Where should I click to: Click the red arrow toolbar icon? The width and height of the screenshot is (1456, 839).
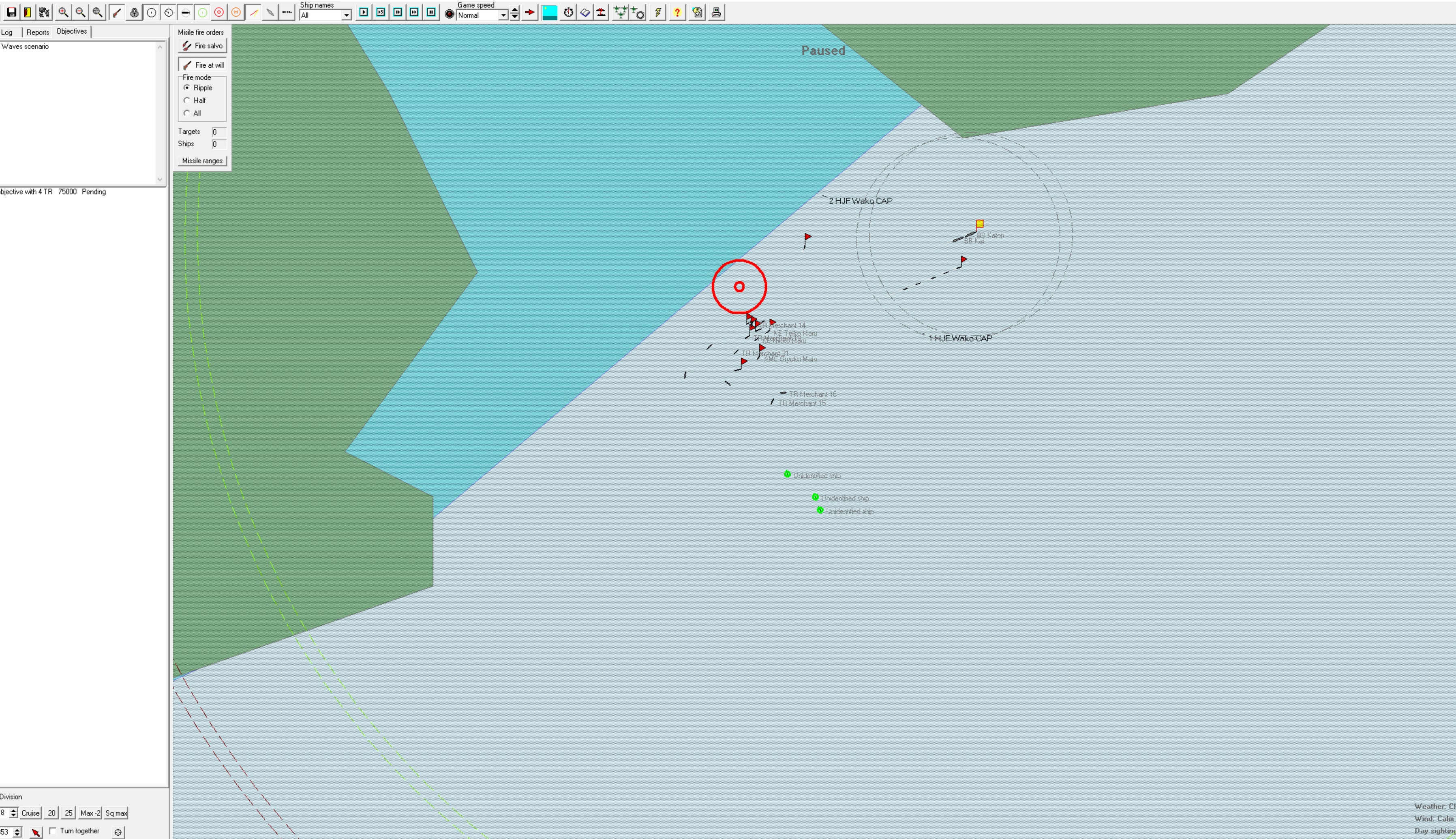[x=530, y=12]
